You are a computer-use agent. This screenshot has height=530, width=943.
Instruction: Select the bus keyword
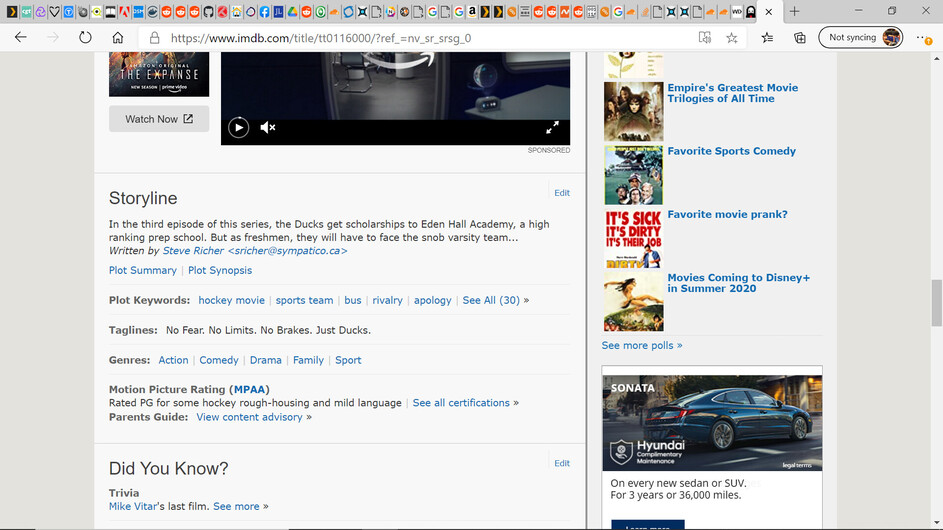pyautogui.click(x=352, y=300)
